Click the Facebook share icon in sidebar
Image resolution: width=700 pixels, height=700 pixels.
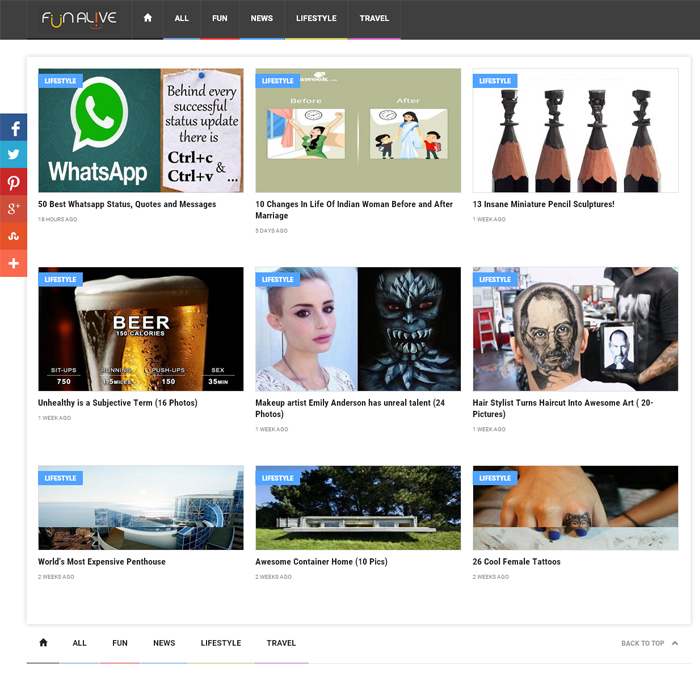13,127
